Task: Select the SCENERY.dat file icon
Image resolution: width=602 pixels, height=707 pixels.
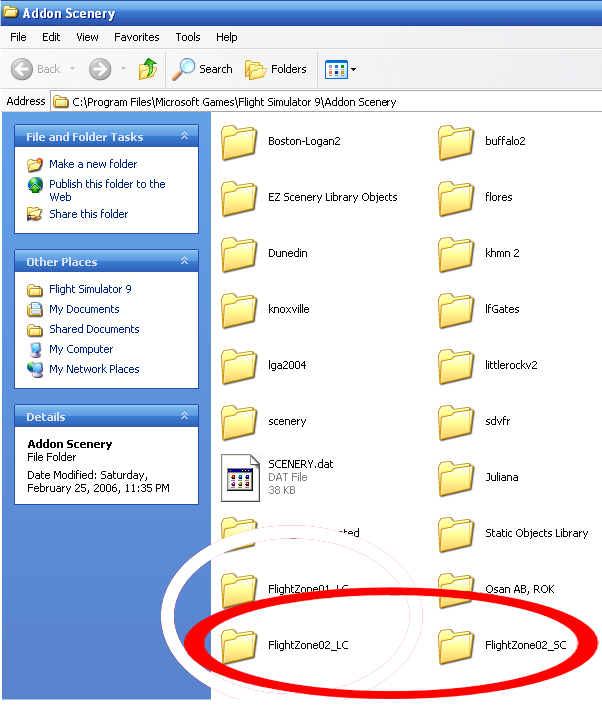Action: pos(240,478)
